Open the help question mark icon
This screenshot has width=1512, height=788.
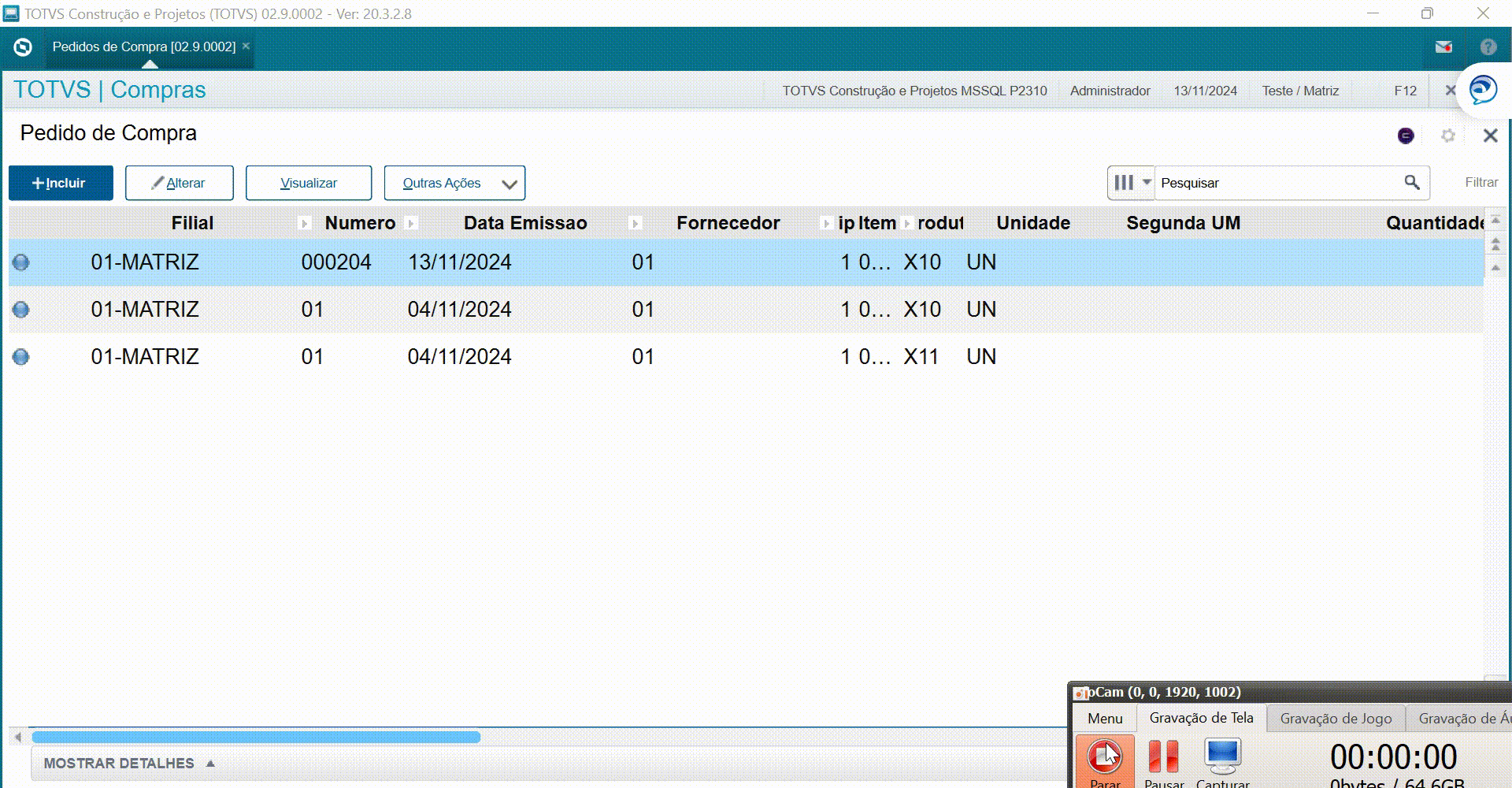pos(1488,47)
